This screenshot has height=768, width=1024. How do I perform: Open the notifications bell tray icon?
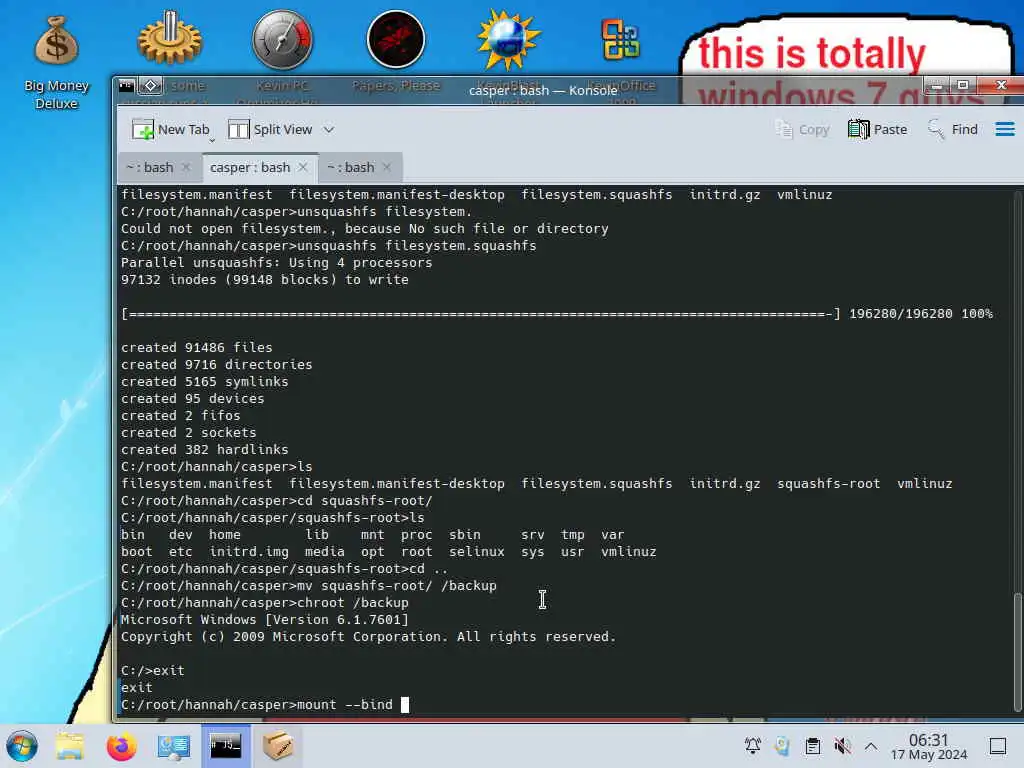(x=752, y=745)
